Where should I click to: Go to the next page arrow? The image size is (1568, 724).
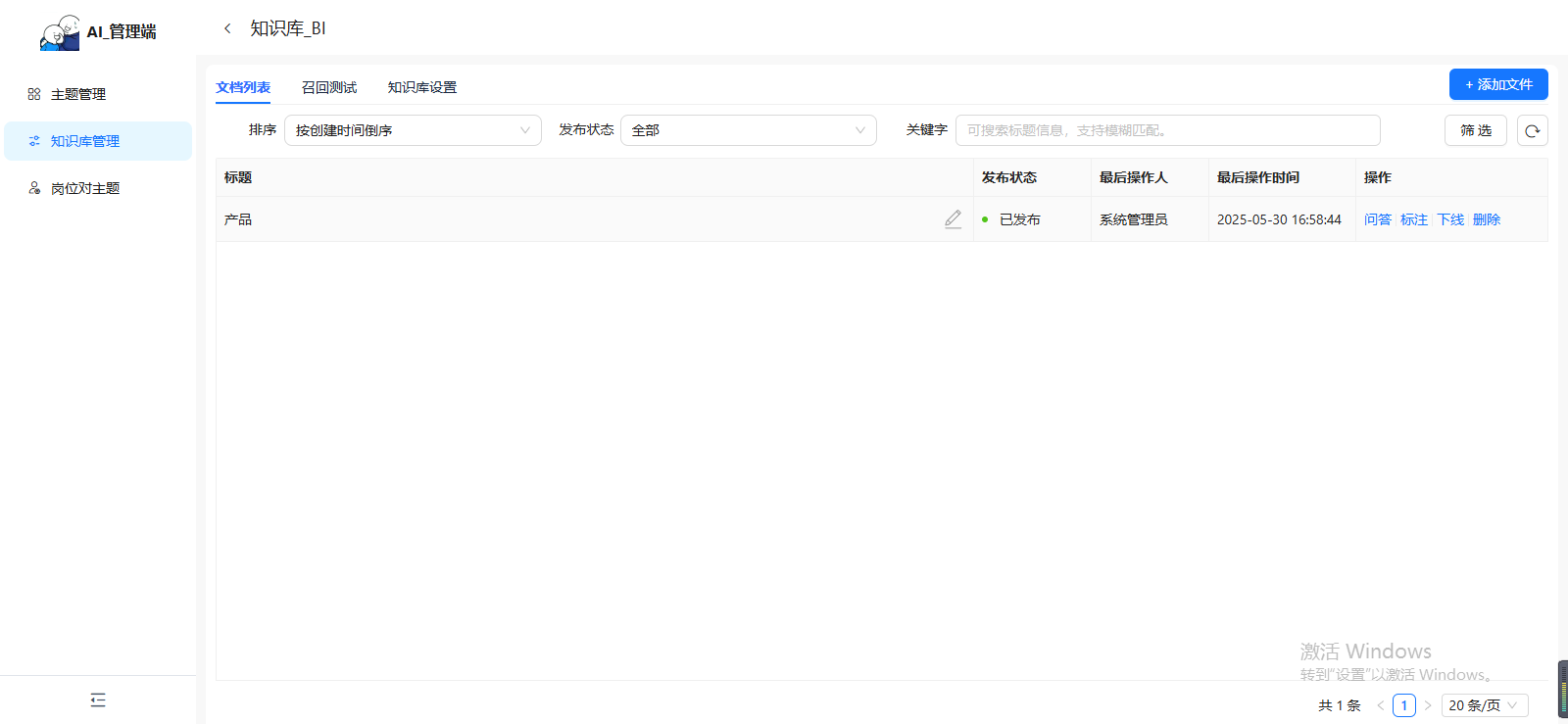(x=1428, y=705)
